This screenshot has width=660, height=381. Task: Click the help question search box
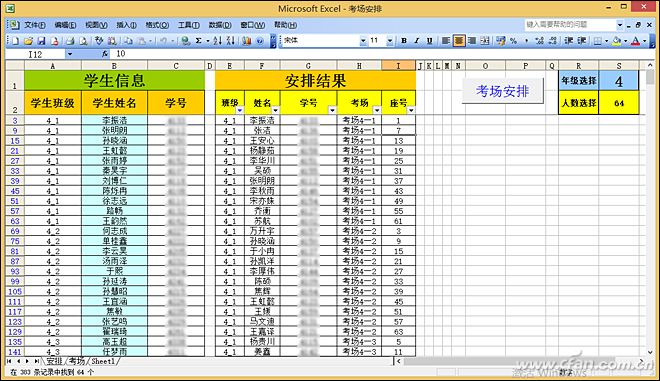point(570,25)
